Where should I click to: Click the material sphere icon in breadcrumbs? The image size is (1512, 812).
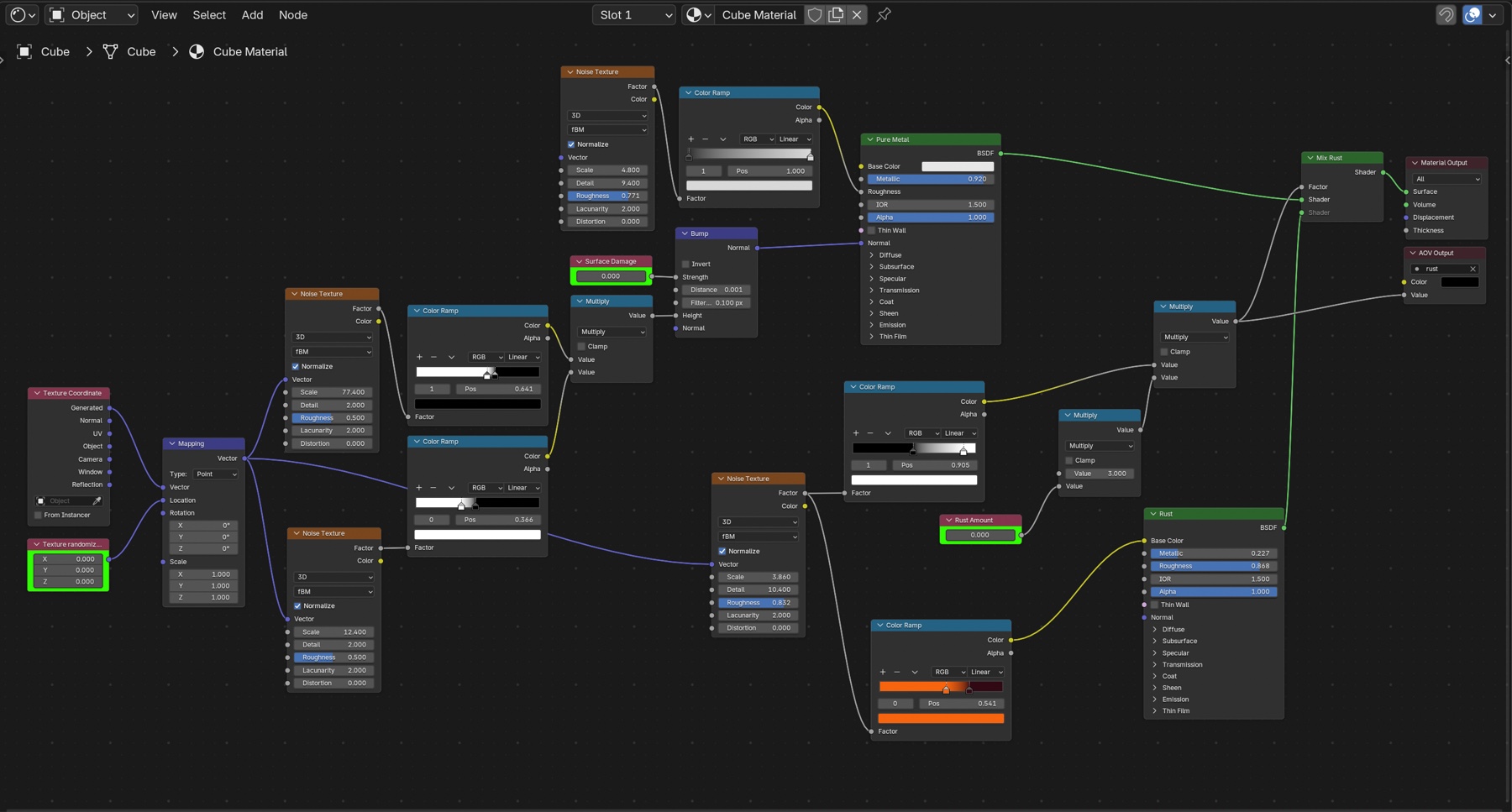pyautogui.click(x=197, y=52)
